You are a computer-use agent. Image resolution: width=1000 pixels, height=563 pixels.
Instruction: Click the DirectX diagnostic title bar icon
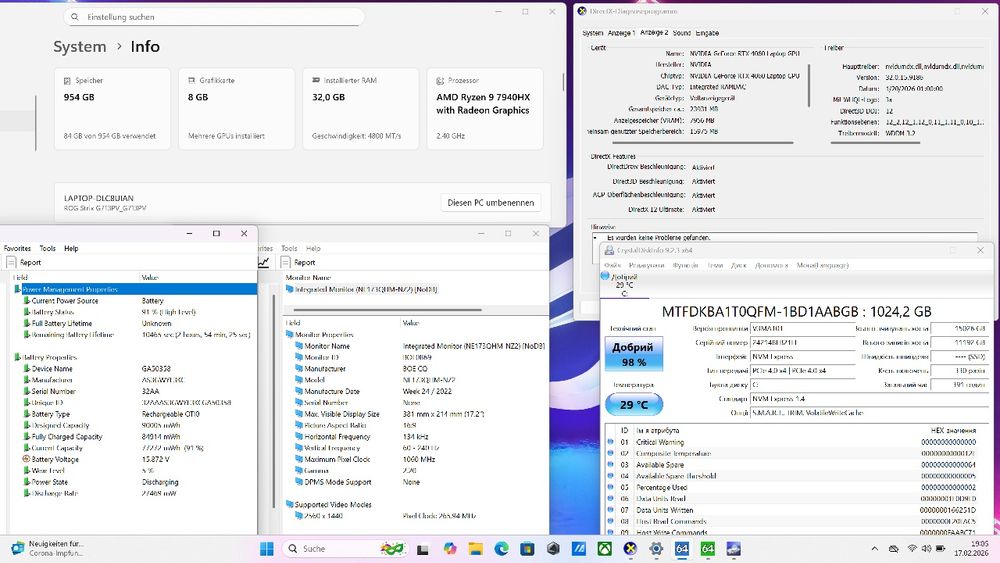coord(582,11)
